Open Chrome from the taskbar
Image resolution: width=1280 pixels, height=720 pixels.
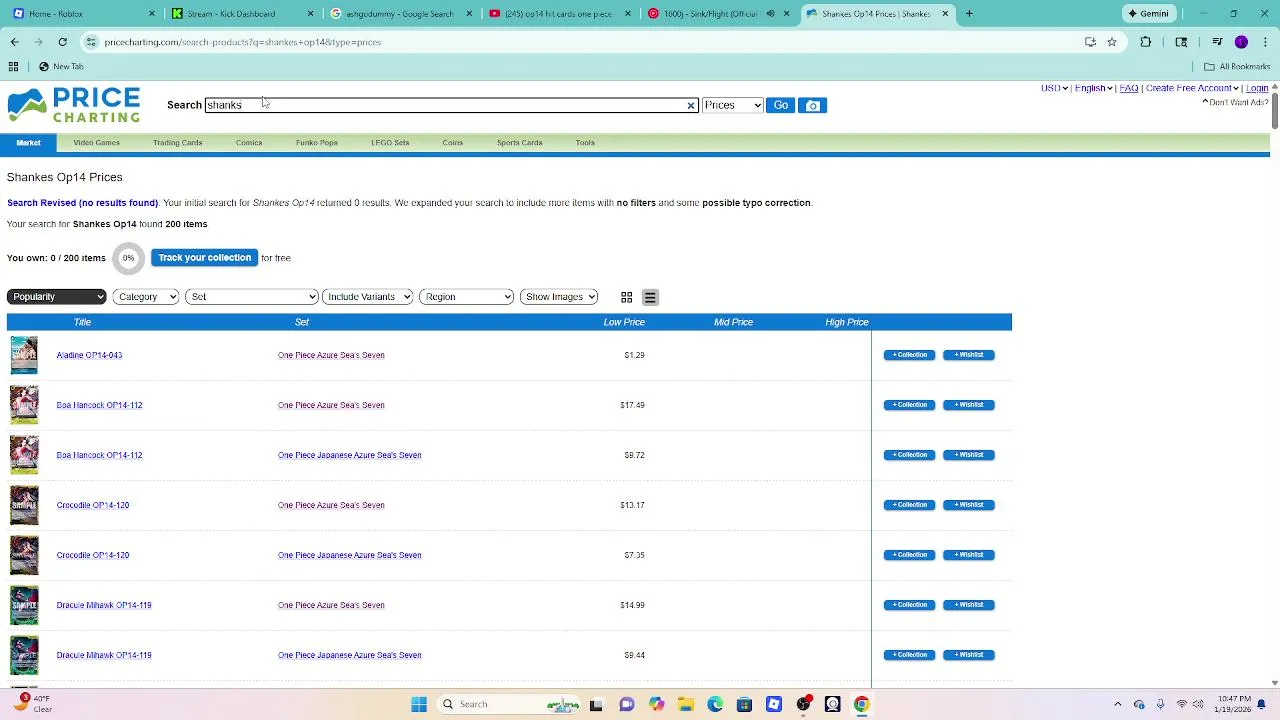click(x=861, y=704)
